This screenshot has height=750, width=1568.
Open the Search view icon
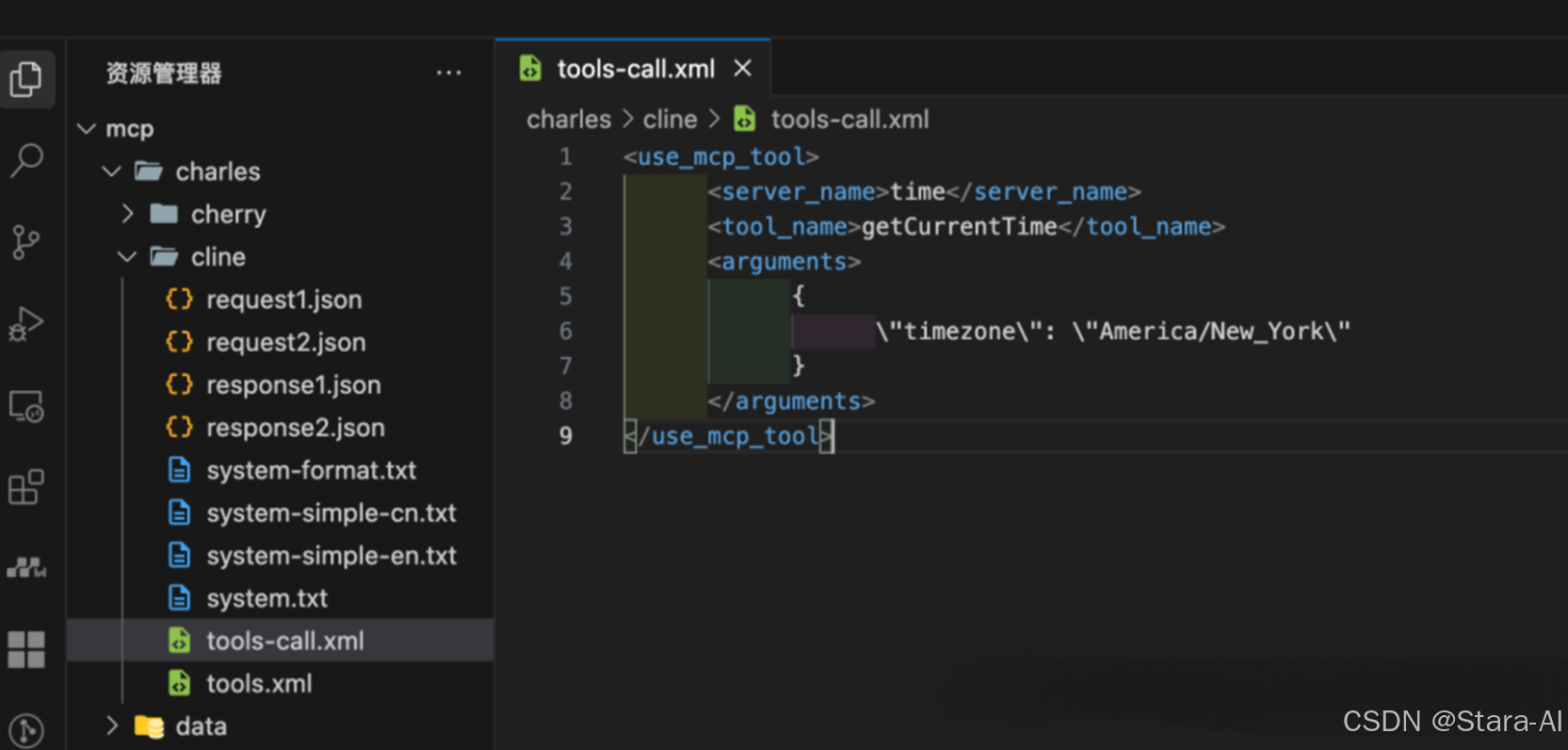tap(26, 160)
